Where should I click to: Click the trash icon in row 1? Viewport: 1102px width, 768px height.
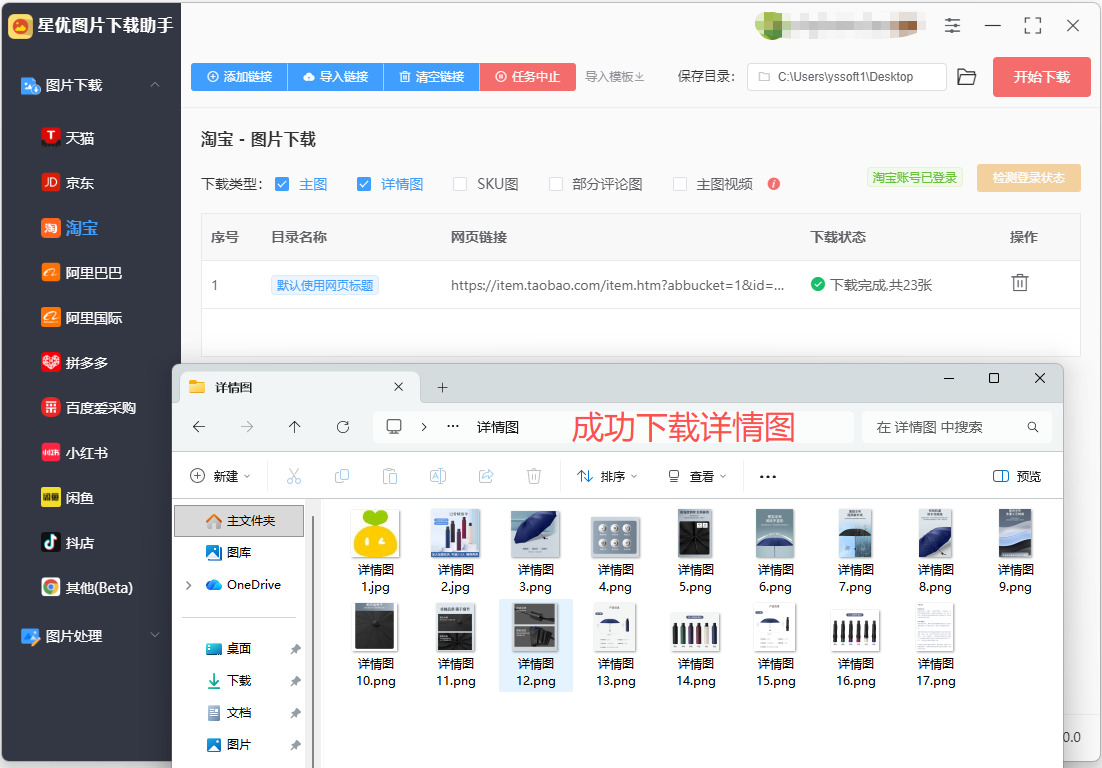pyautogui.click(x=1020, y=282)
